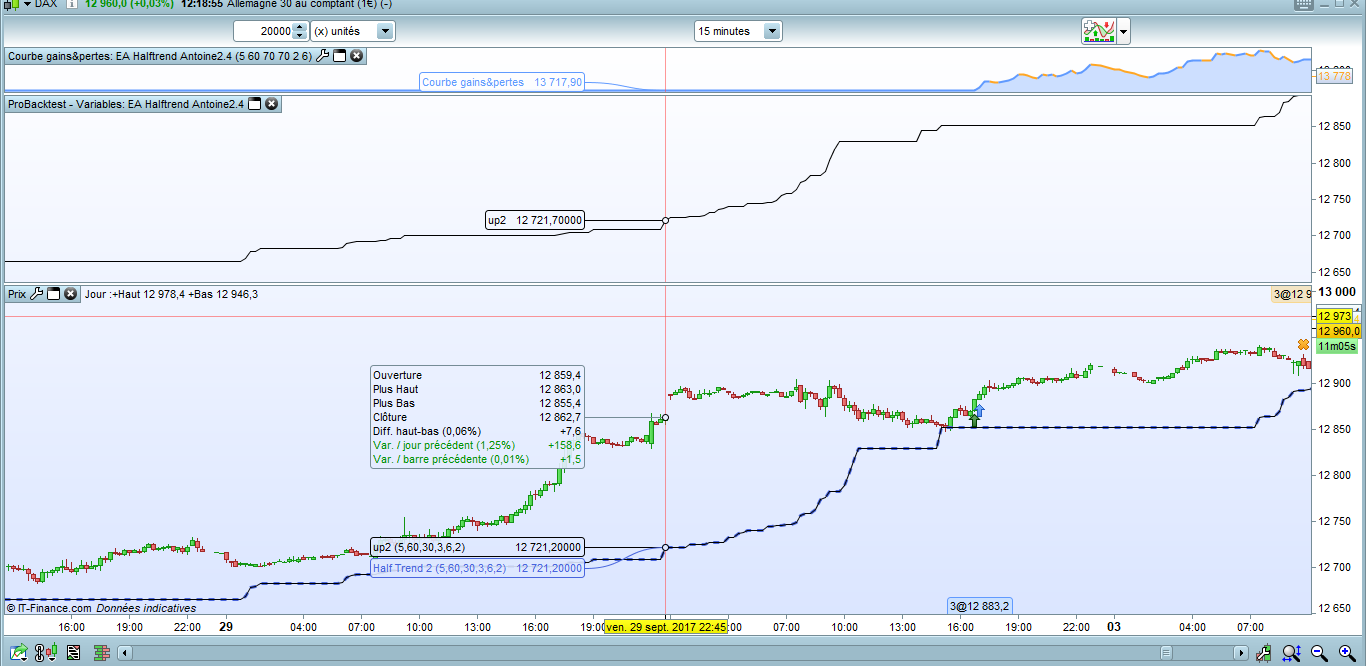
Task: Maximize the ProBacktest Variables panel
Action: point(254,104)
